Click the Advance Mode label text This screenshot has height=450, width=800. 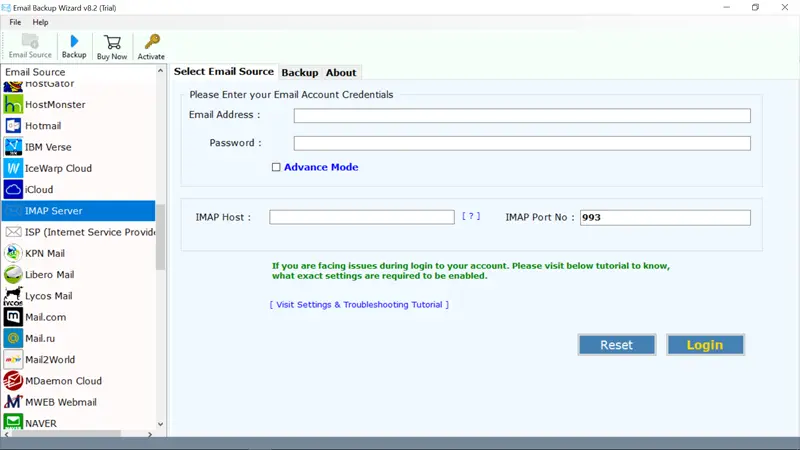click(321, 167)
